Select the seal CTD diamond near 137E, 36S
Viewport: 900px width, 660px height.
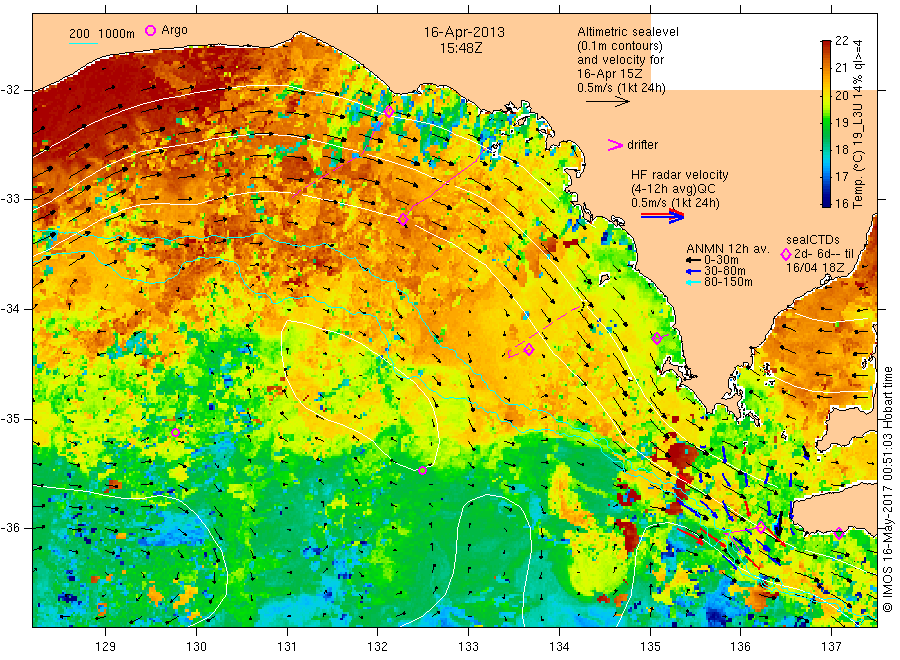839,533
